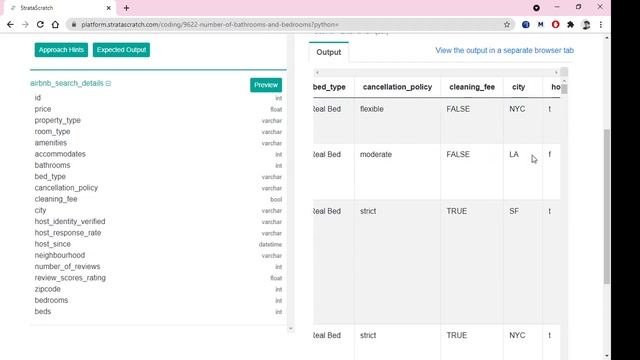Switch to the Output tab
Screen dimensions: 640x360
coord(329,52)
